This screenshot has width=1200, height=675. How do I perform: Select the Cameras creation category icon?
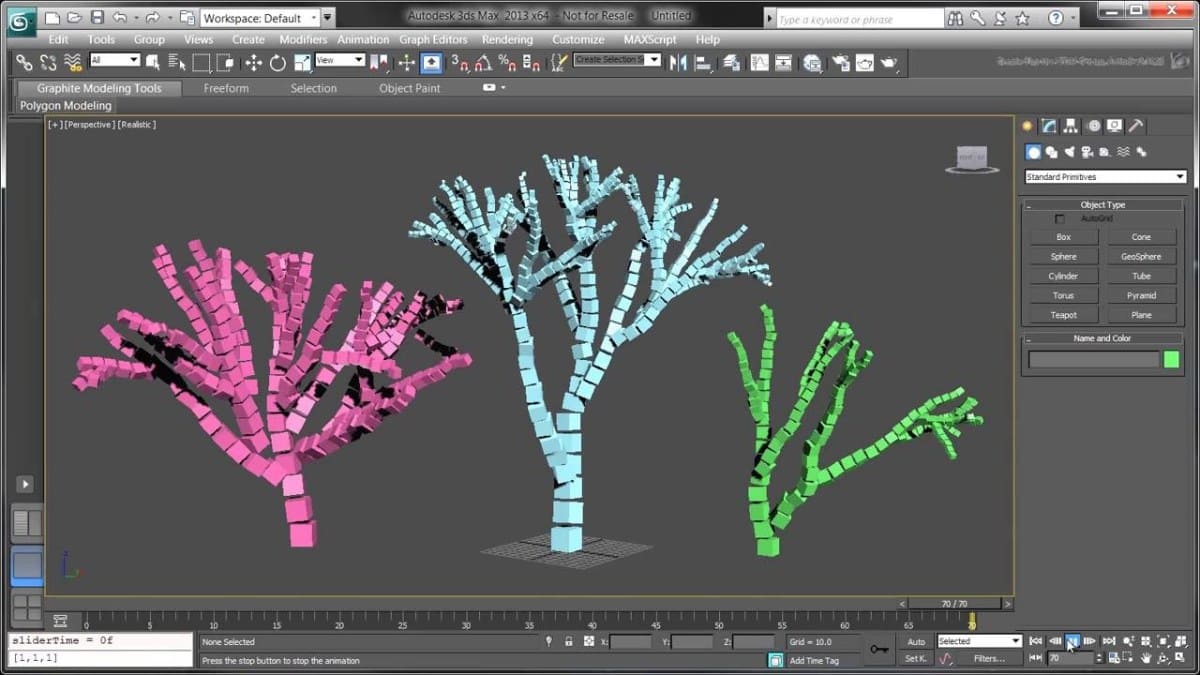(x=1088, y=151)
